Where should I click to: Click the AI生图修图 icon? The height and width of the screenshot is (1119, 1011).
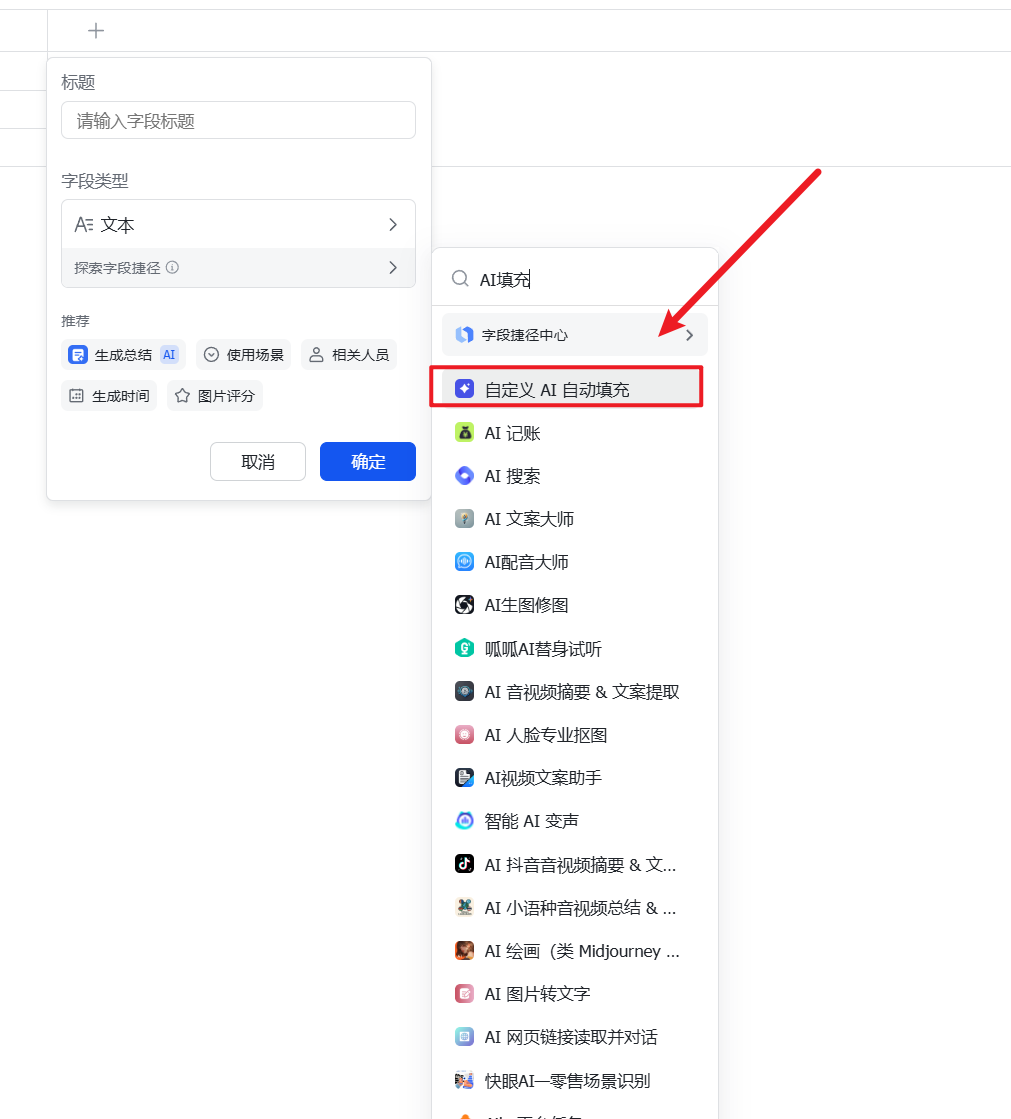click(464, 604)
